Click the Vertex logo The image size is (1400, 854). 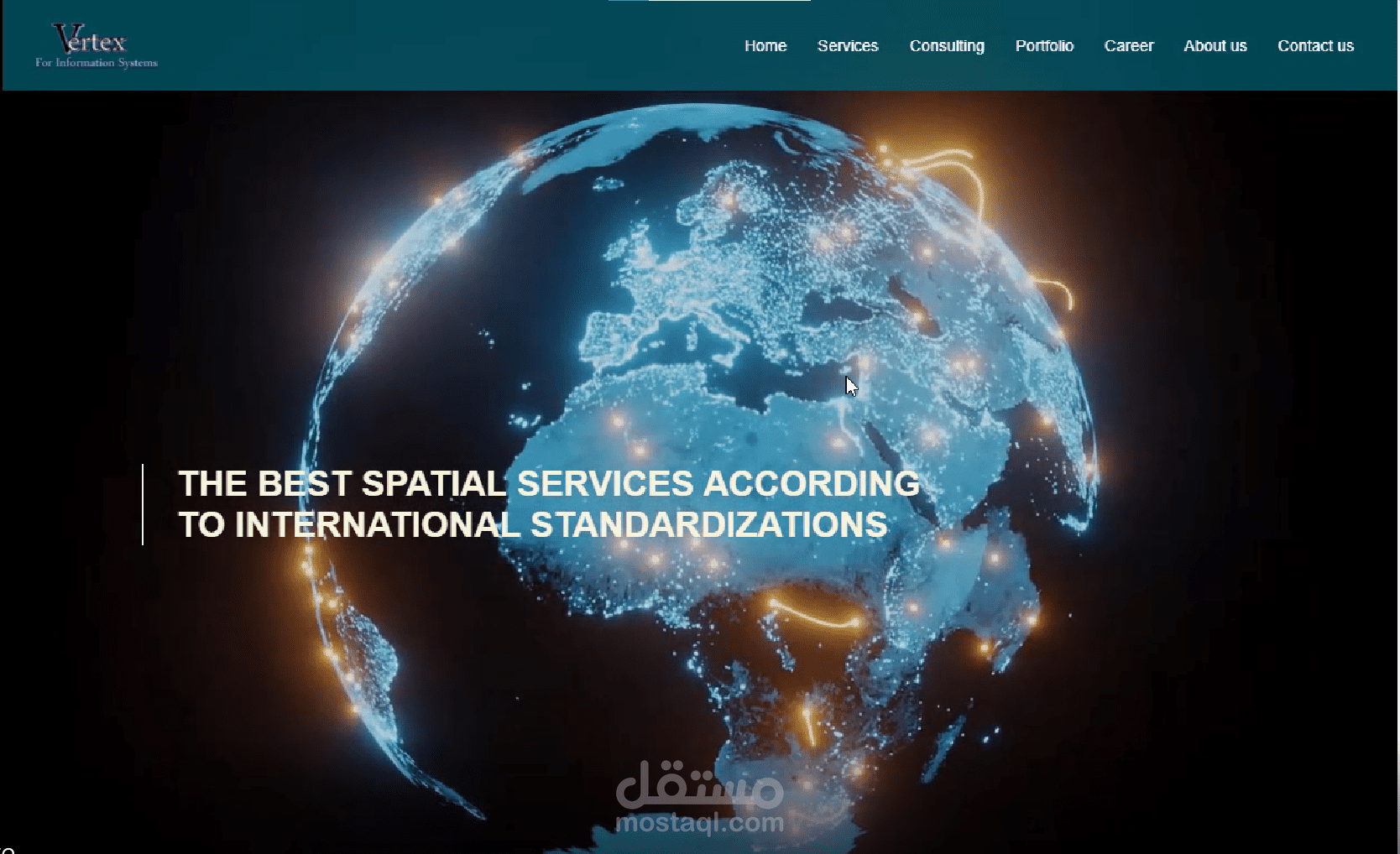click(95, 44)
